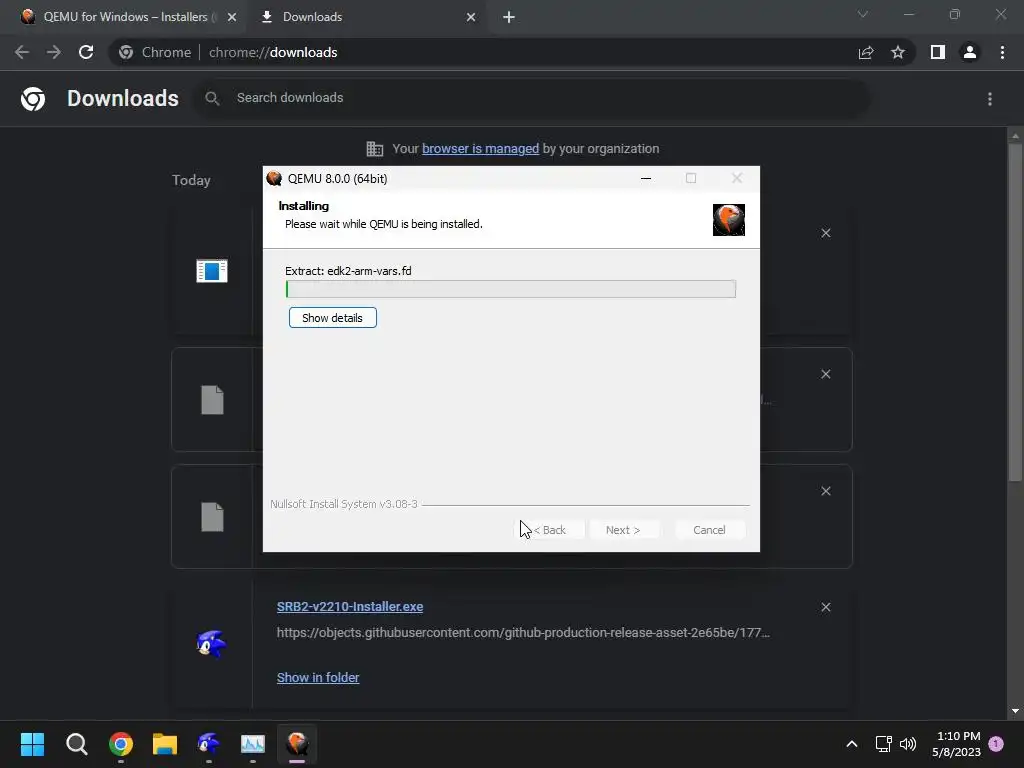Go forward in Chrome
The image size is (1024, 768).
(54, 52)
